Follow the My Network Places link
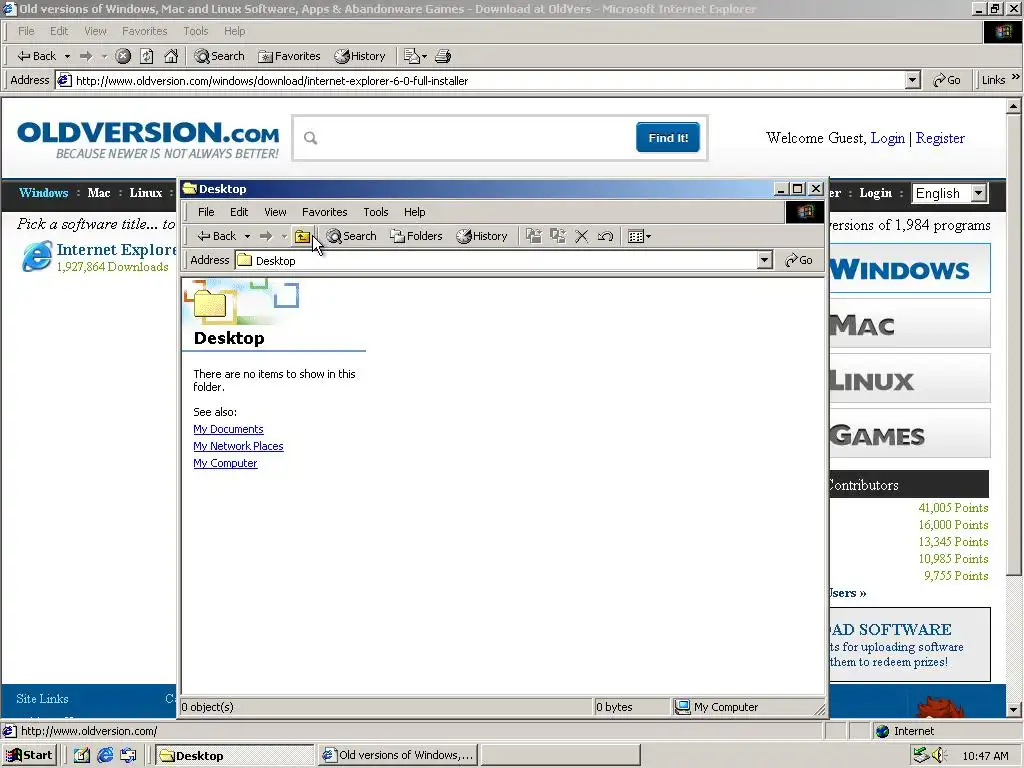Viewport: 1024px width, 768px height. [x=238, y=446]
